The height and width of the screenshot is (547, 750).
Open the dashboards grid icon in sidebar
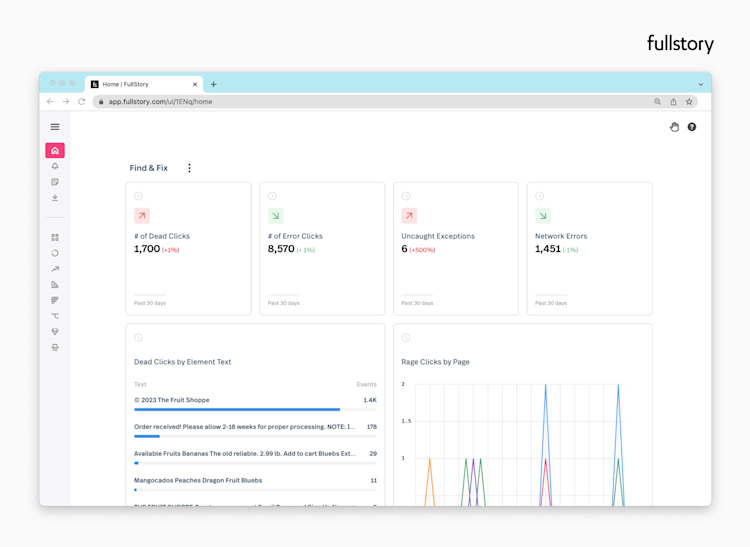55,238
